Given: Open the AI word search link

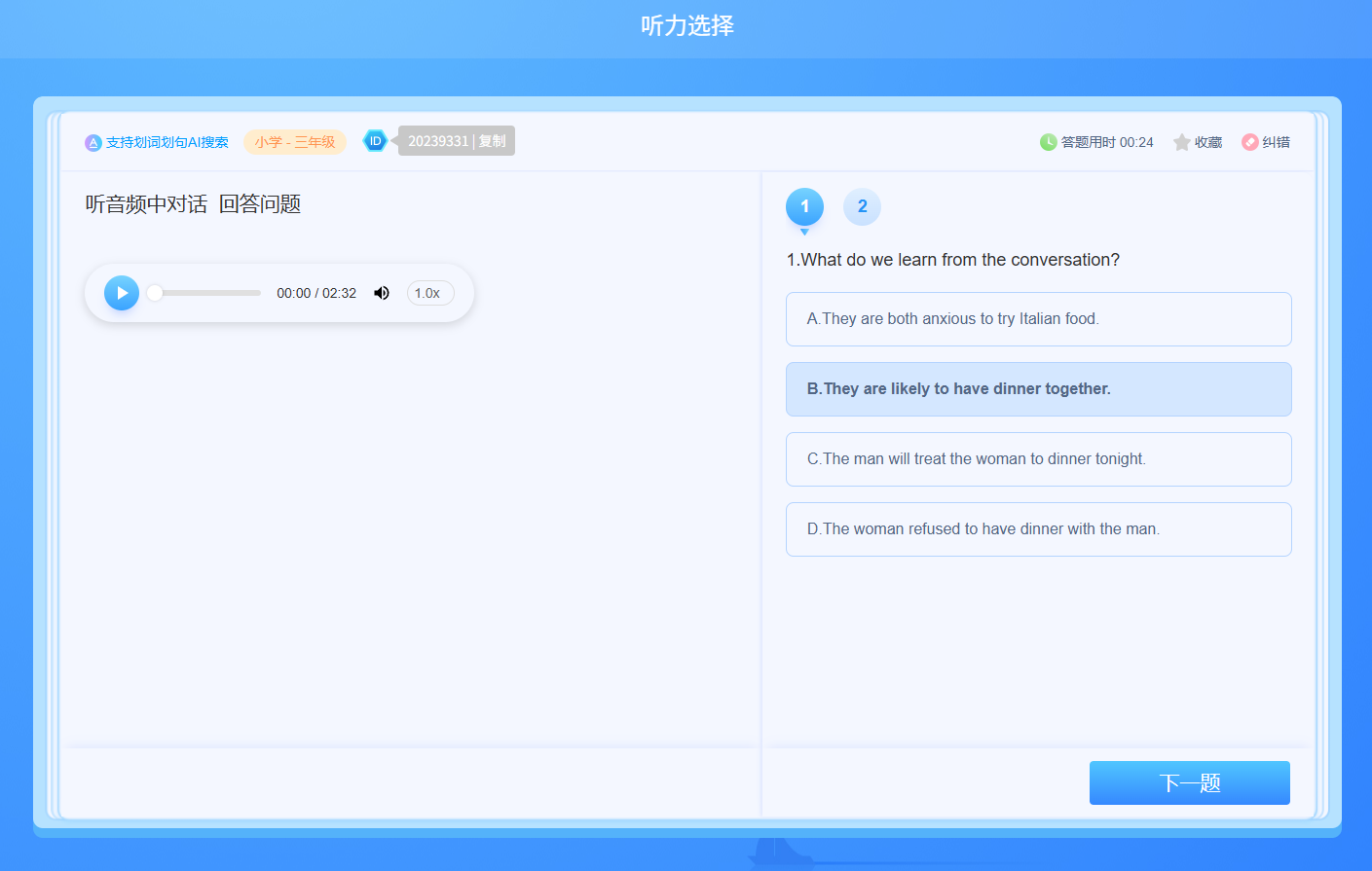Looking at the screenshot, I should [167, 143].
